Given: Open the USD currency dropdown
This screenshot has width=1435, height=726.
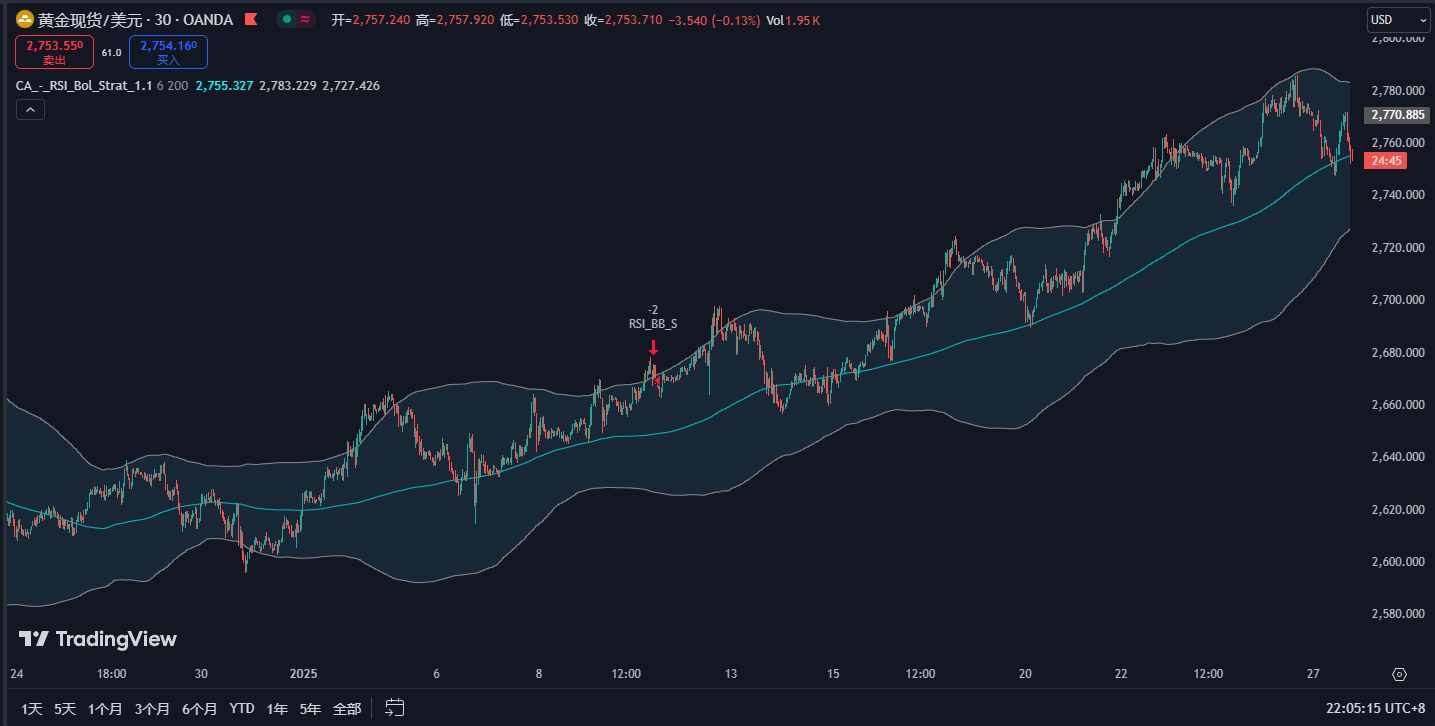Looking at the screenshot, I should click(1397, 19).
